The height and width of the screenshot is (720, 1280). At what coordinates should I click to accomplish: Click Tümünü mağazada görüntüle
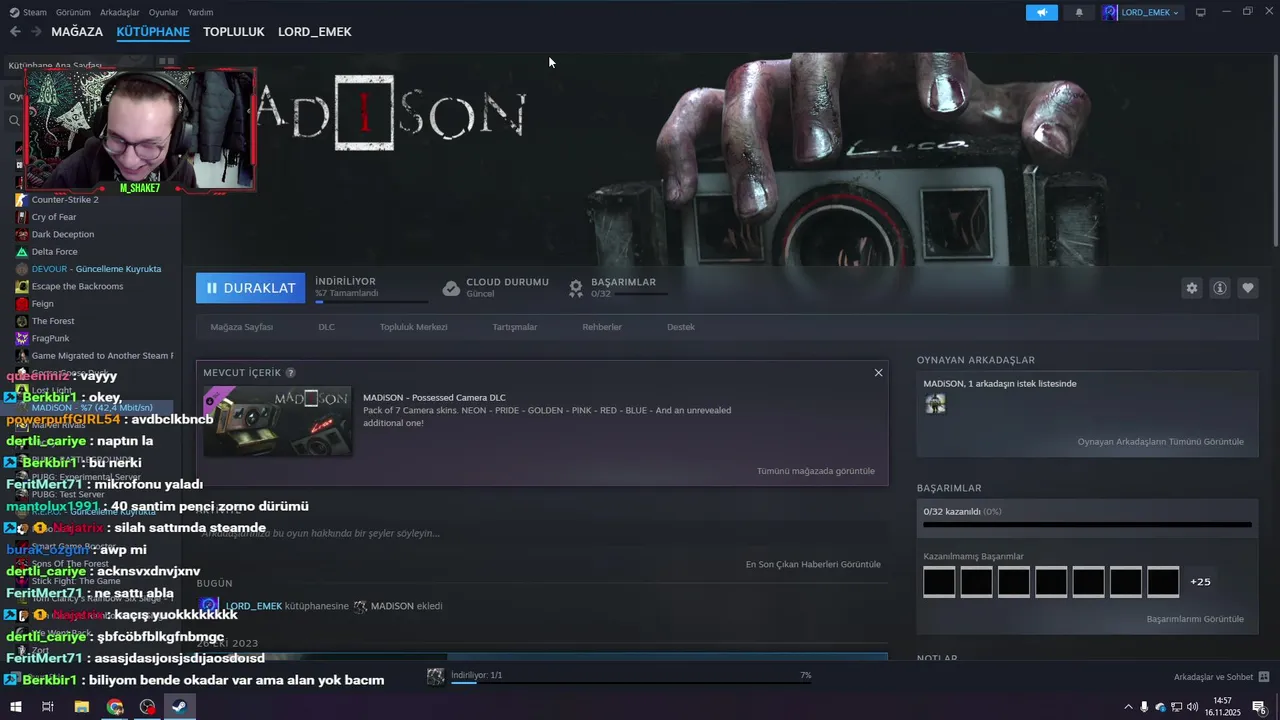815,471
